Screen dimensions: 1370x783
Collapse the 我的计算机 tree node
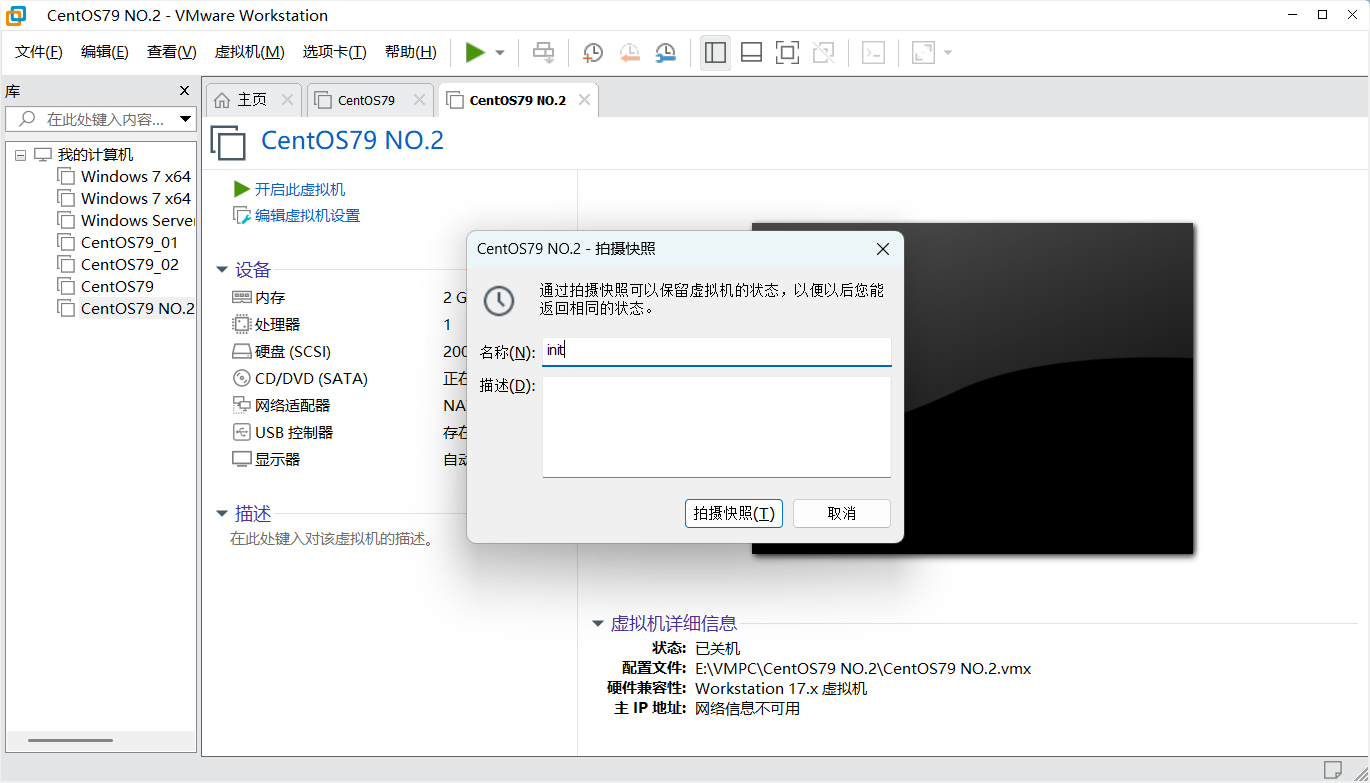click(20, 155)
